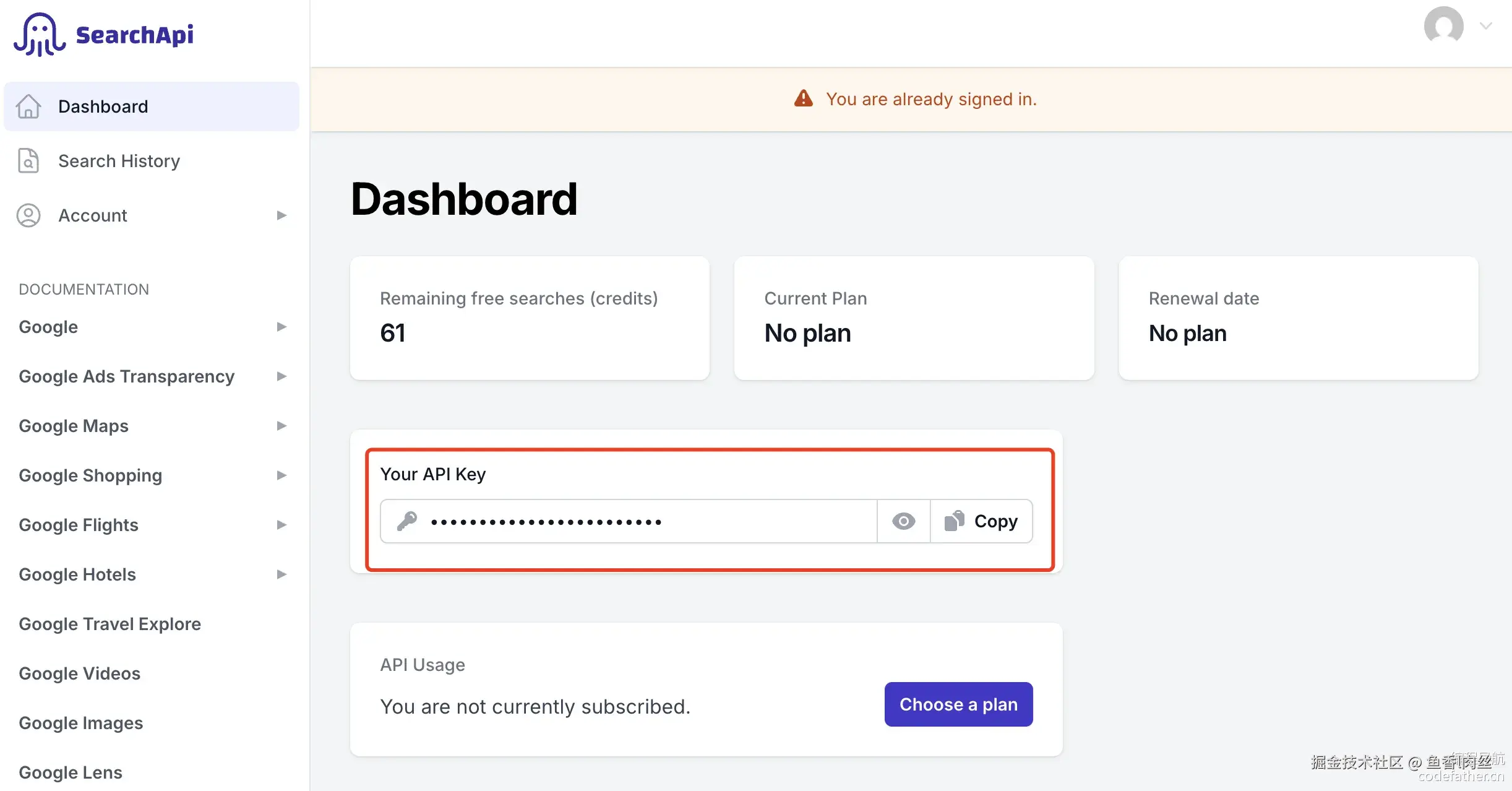The image size is (1512, 791).
Task: Expand the Google Flights section arrow
Action: click(281, 525)
